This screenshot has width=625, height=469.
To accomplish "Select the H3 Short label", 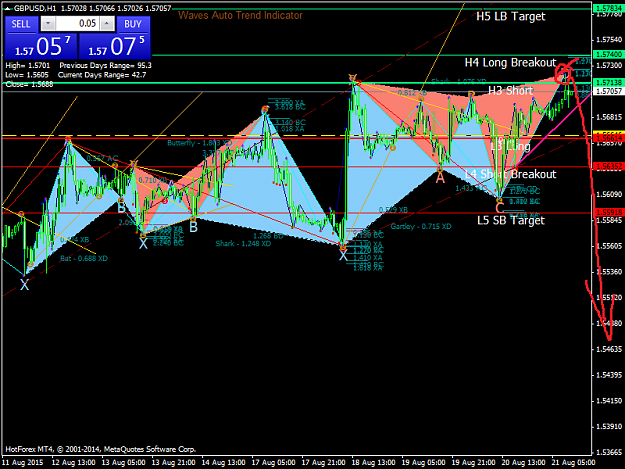I will pos(511,91).
